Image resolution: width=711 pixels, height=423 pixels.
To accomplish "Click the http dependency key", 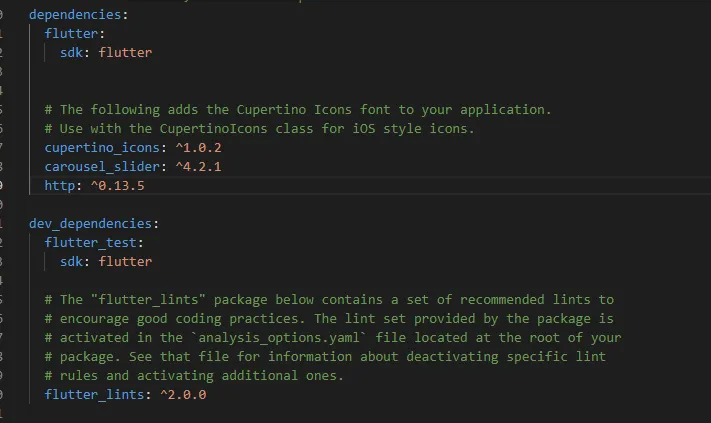I will click(x=59, y=185).
